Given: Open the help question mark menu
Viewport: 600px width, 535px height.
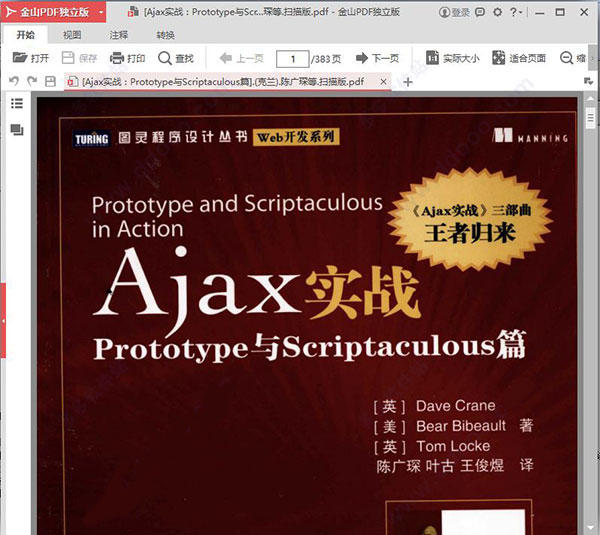Looking at the screenshot, I should (x=516, y=12).
